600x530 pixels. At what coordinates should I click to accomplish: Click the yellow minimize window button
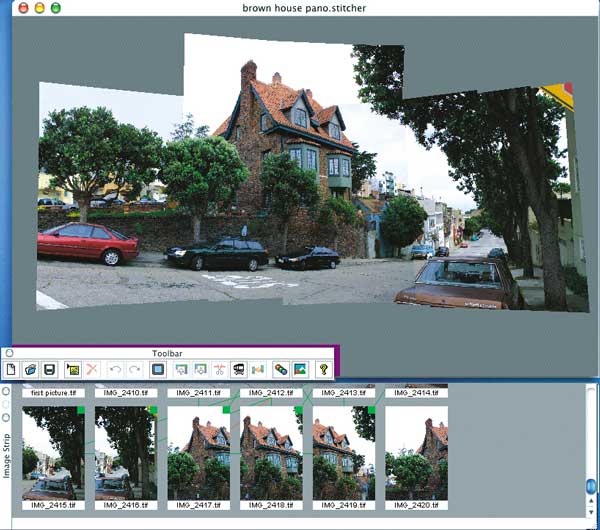point(39,8)
